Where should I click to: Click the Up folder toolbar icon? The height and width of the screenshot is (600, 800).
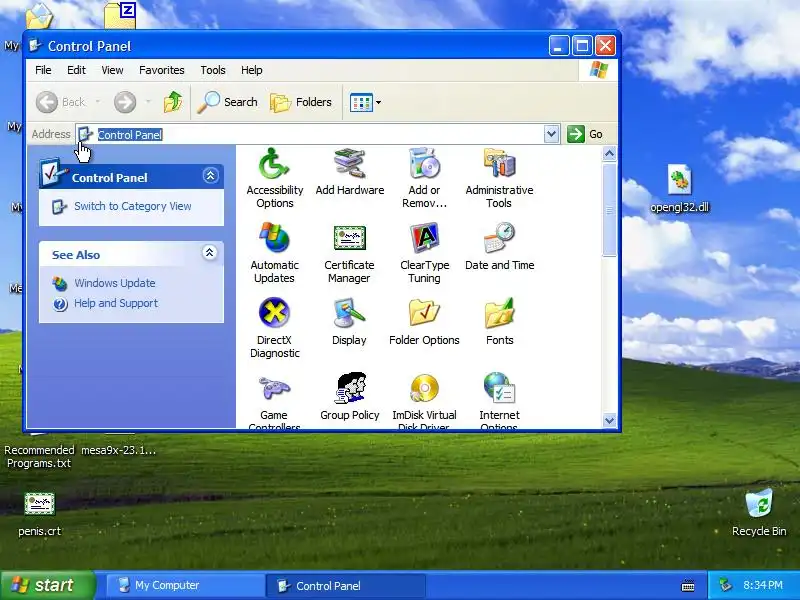[x=173, y=102]
